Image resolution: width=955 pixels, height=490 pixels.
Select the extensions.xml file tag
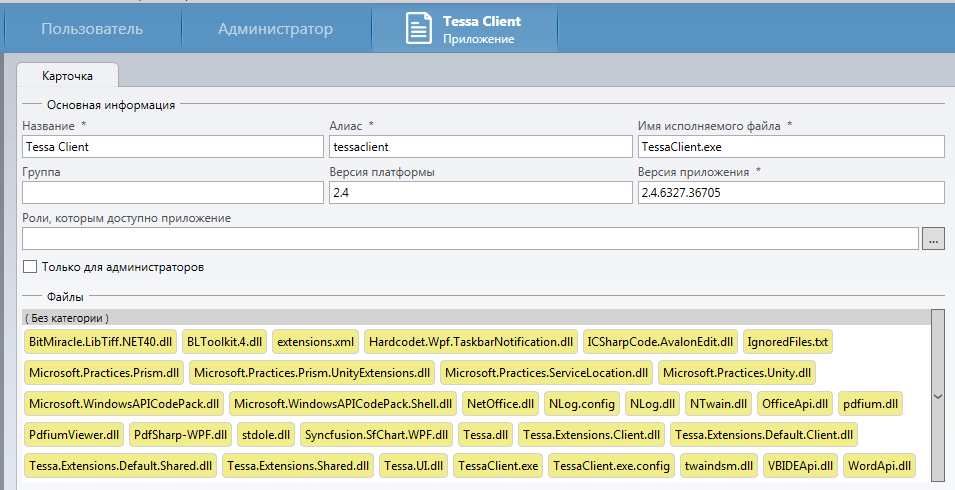(x=316, y=342)
